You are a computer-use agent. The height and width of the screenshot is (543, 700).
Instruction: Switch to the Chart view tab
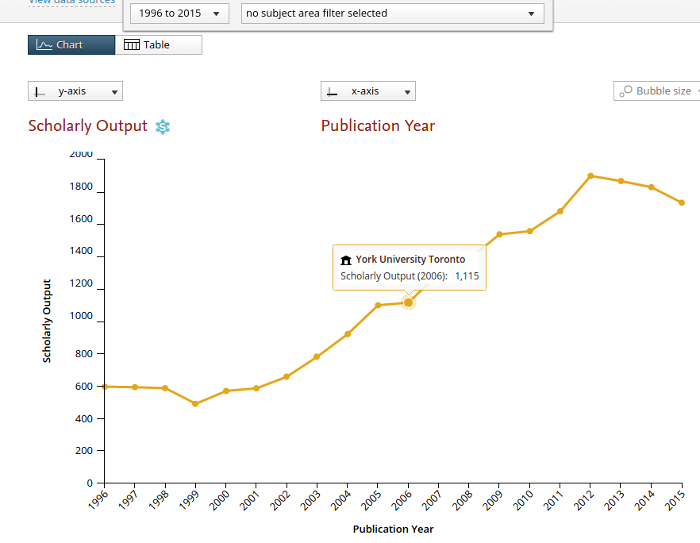click(71, 45)
